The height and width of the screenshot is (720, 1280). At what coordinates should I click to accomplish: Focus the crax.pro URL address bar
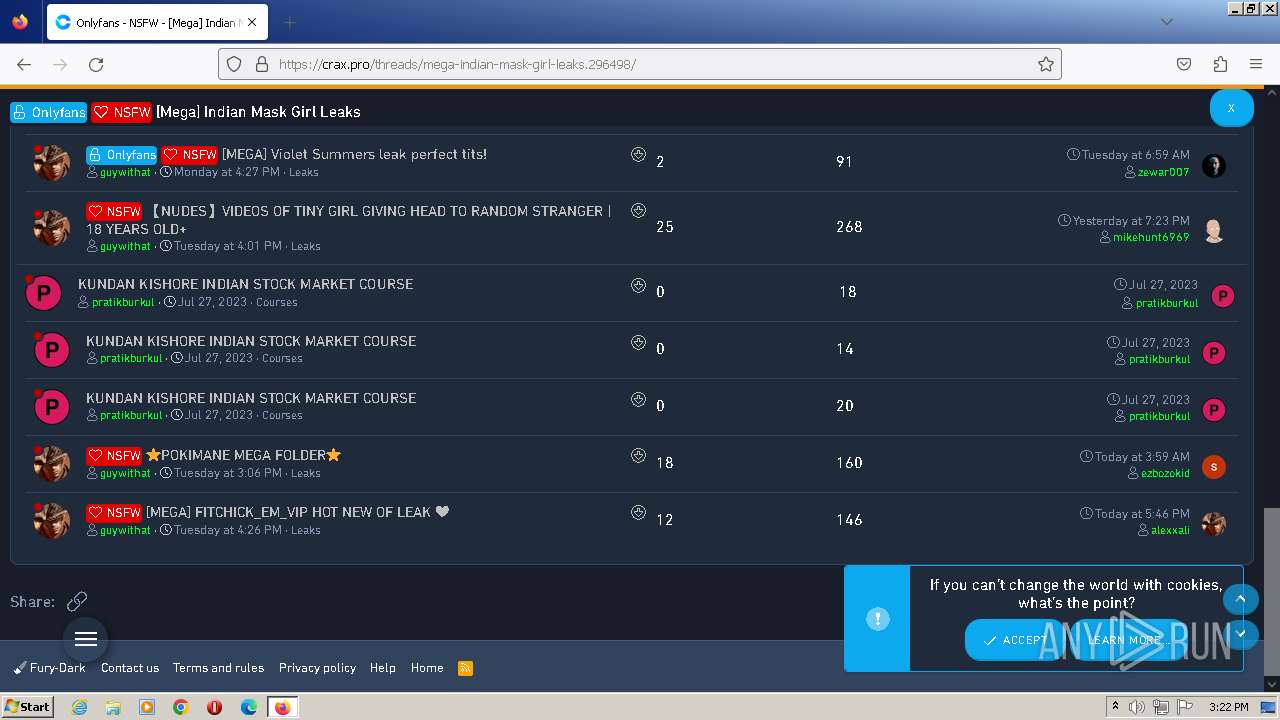640,64
